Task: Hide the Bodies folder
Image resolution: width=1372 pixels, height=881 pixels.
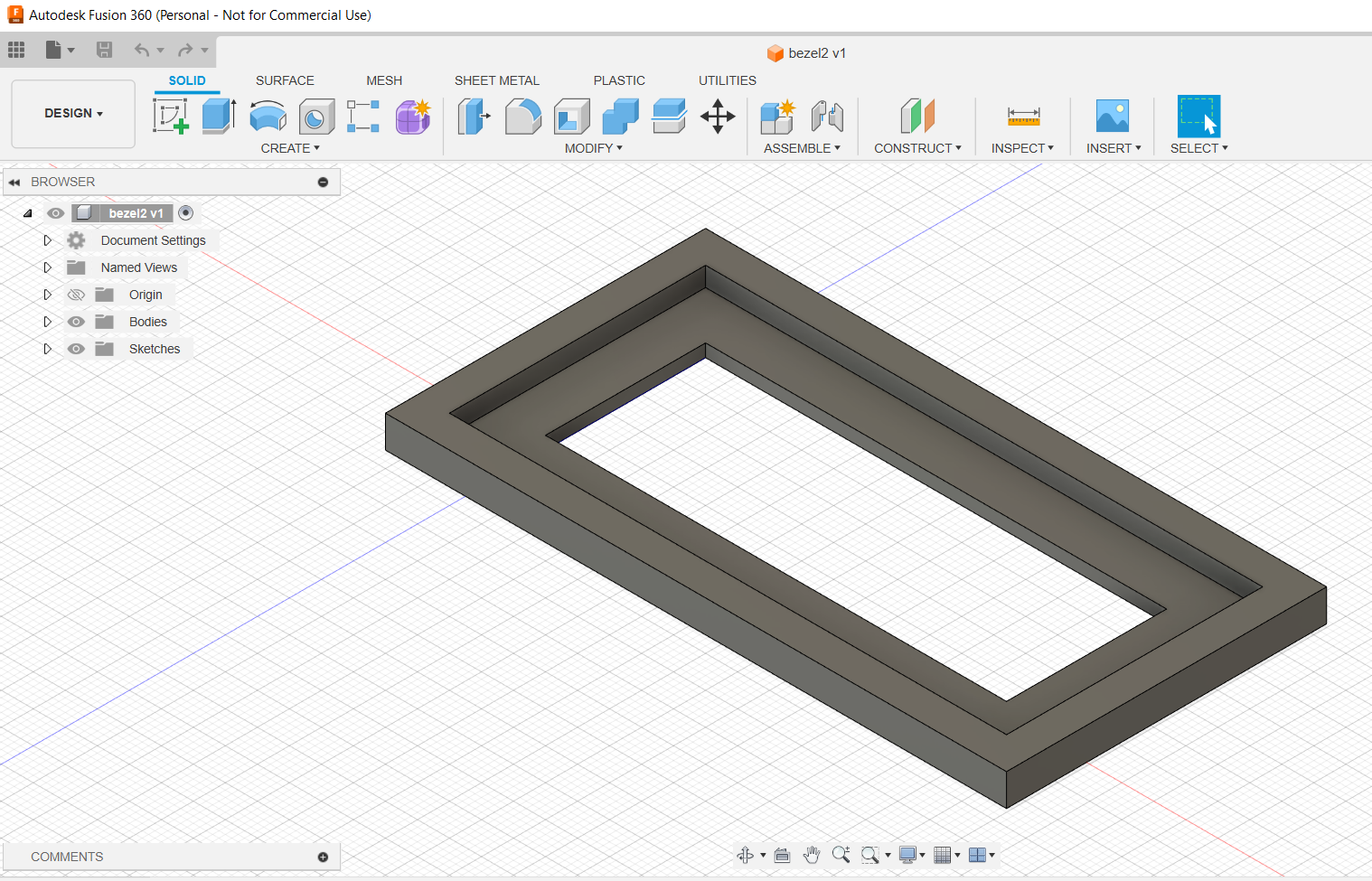Action: (x=76, y=322)
